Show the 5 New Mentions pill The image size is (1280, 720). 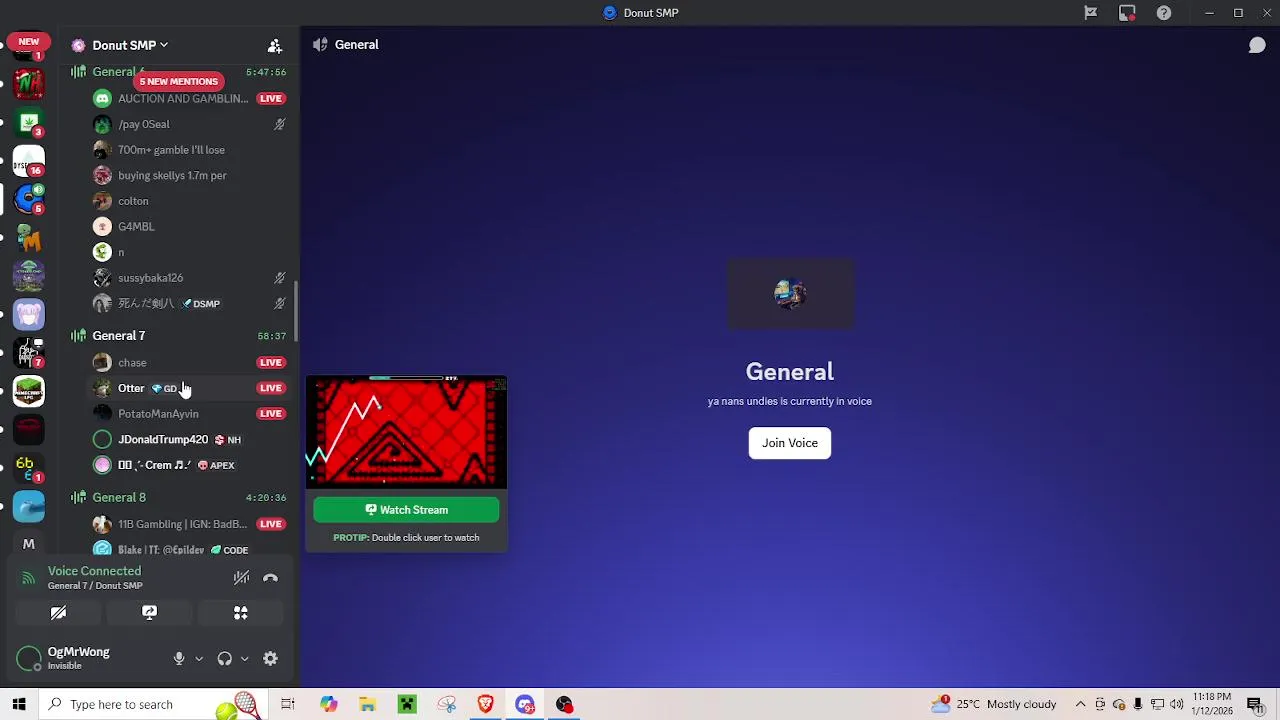point(178,81)
